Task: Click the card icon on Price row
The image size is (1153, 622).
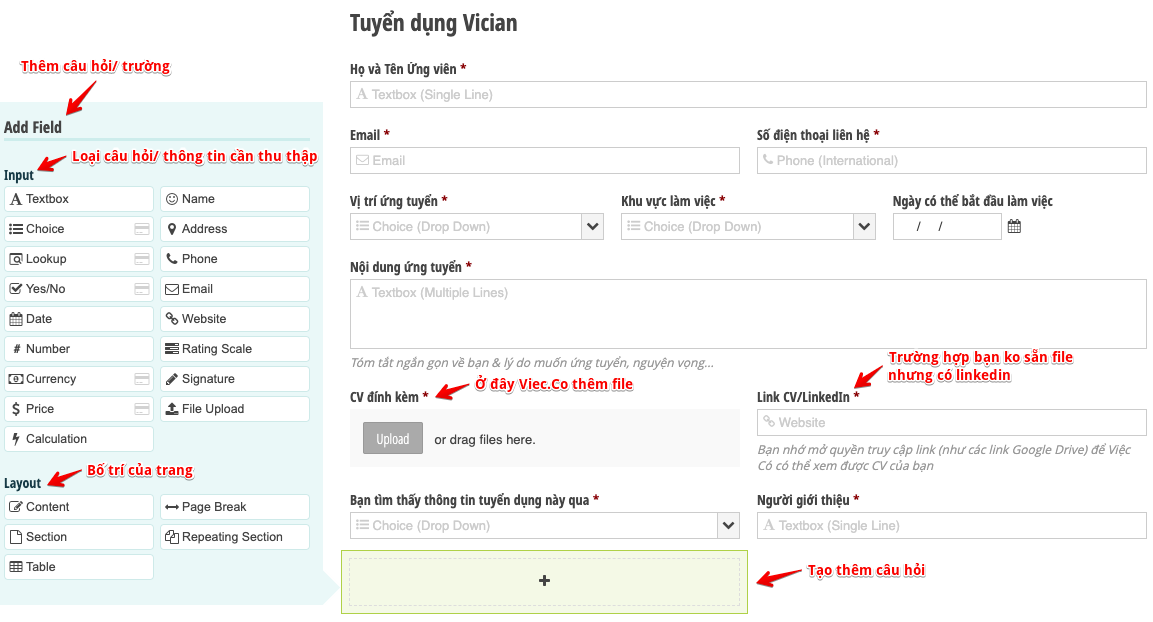Action: 142,409
